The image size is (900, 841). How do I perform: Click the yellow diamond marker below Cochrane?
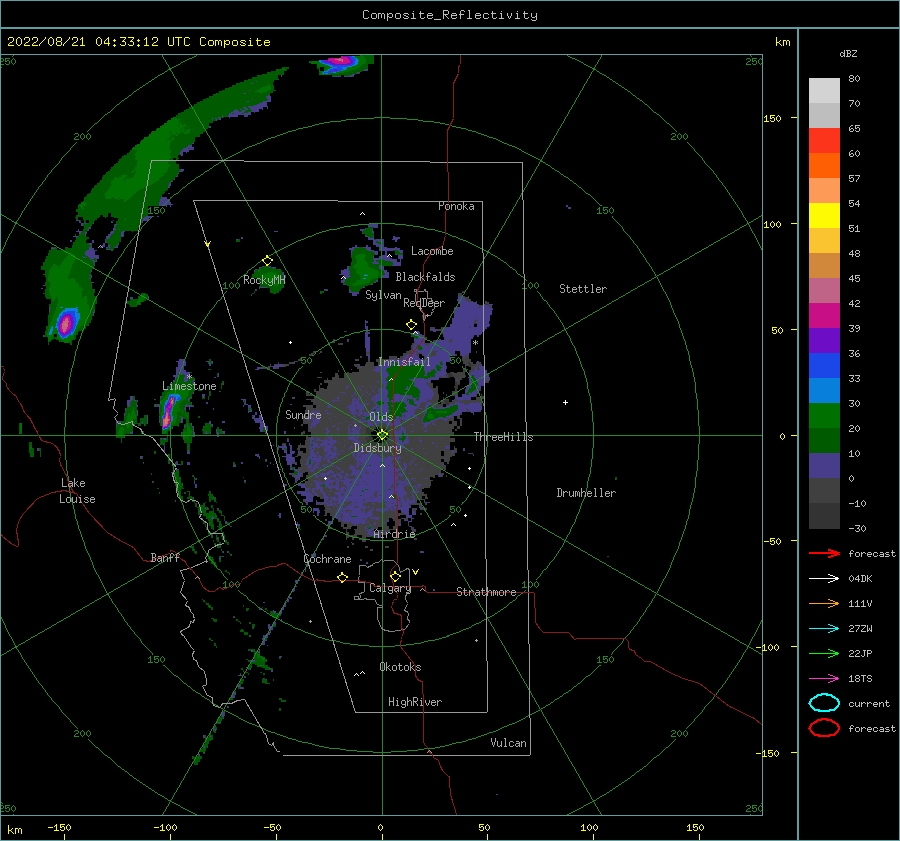(343, 578)
